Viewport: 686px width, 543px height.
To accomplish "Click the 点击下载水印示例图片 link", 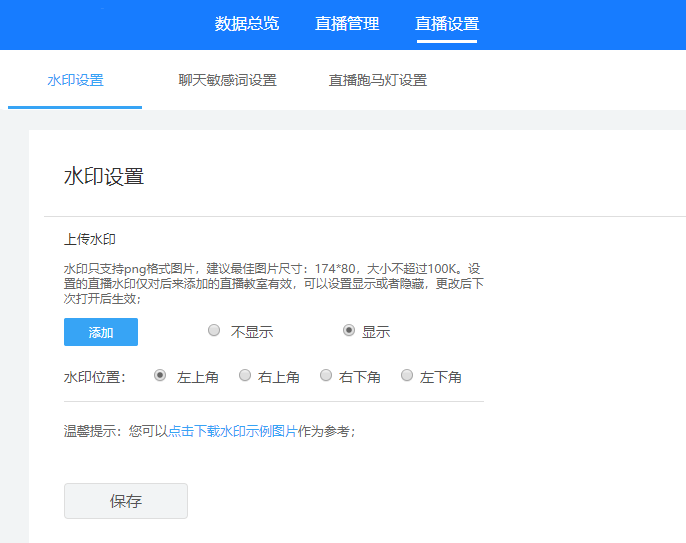I will point(232,432).
